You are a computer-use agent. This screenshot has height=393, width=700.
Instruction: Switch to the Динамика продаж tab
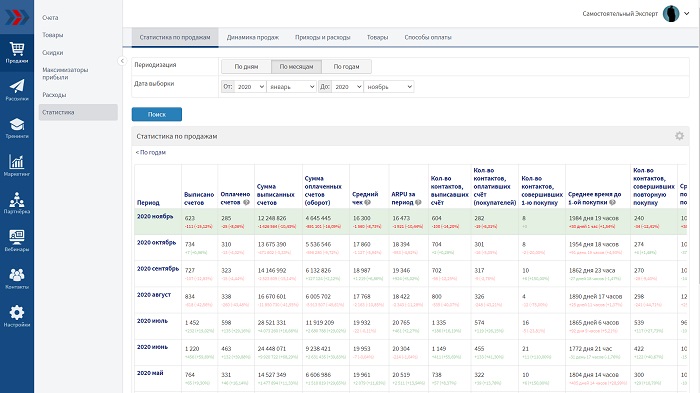point(253,38)
